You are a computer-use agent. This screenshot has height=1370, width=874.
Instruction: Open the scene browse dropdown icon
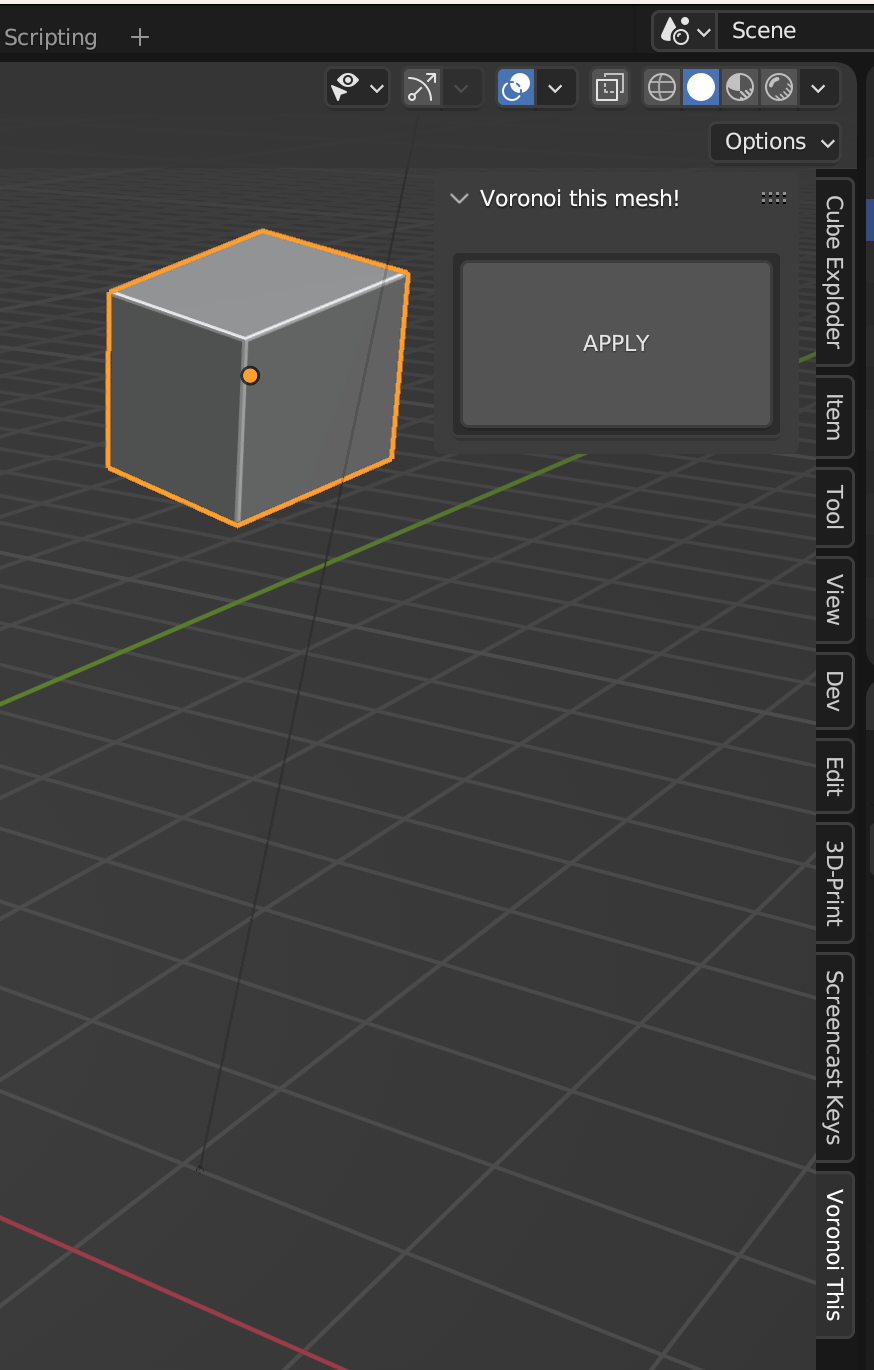(x=685, y=31)
